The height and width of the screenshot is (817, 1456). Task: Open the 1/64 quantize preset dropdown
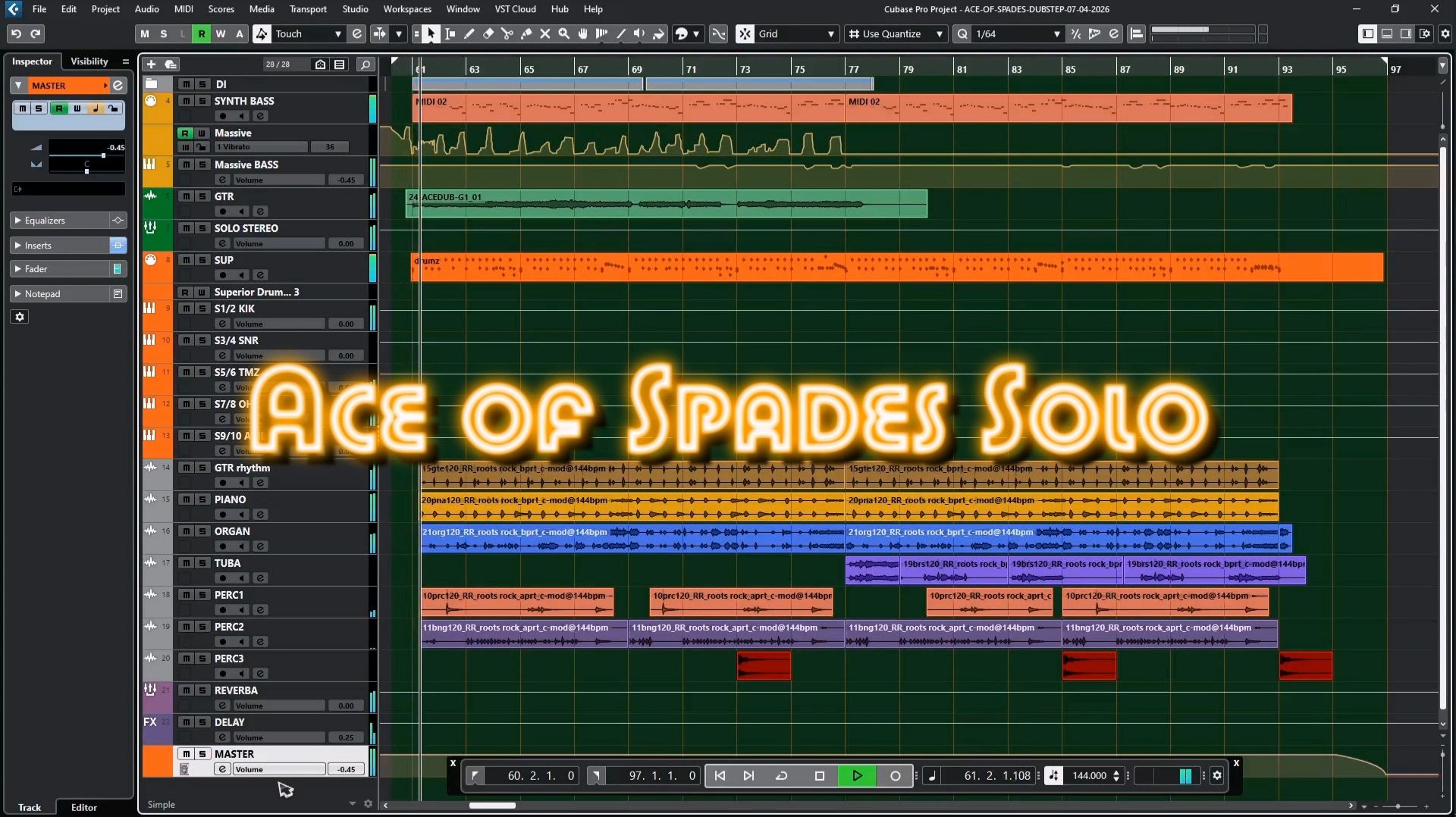1018,33
